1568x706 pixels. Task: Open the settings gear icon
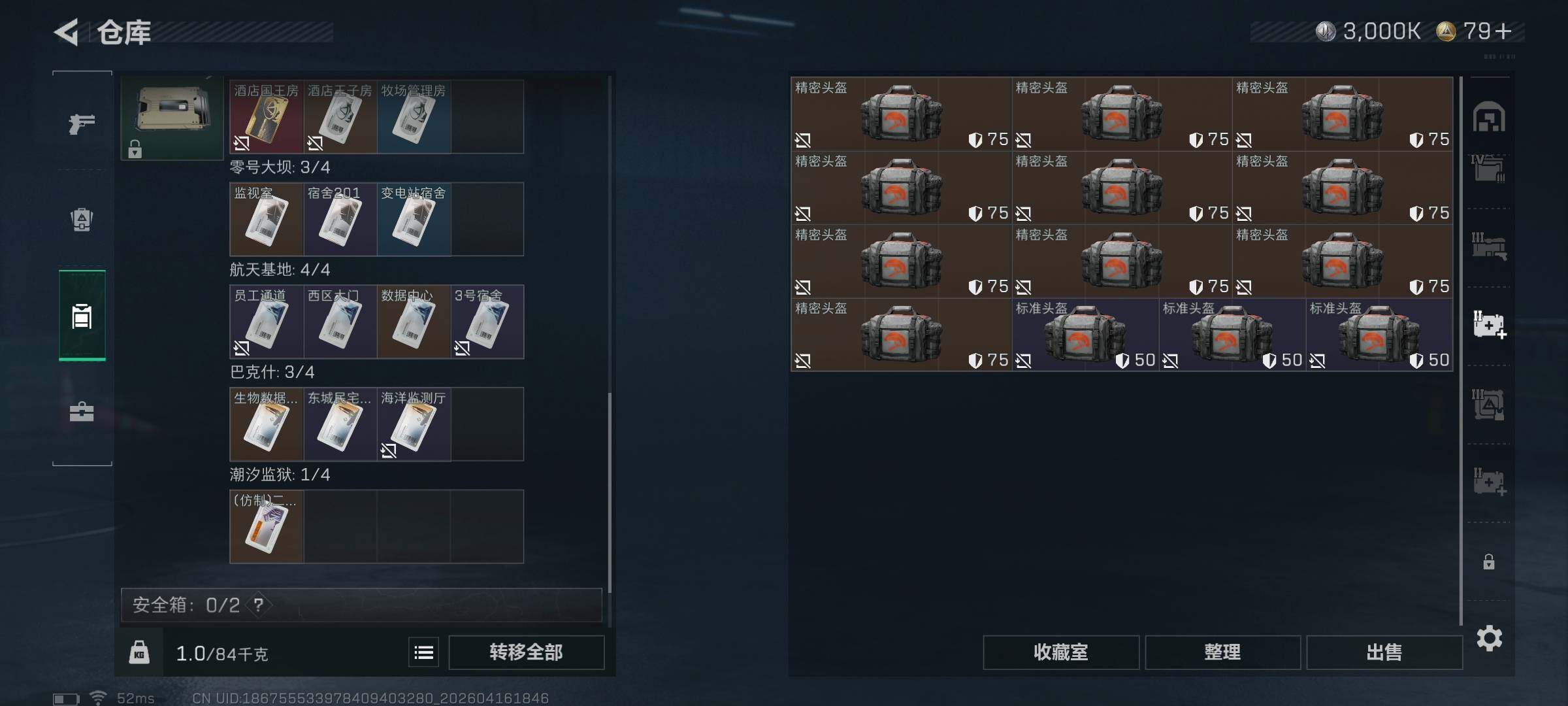tap(1489, 638)
